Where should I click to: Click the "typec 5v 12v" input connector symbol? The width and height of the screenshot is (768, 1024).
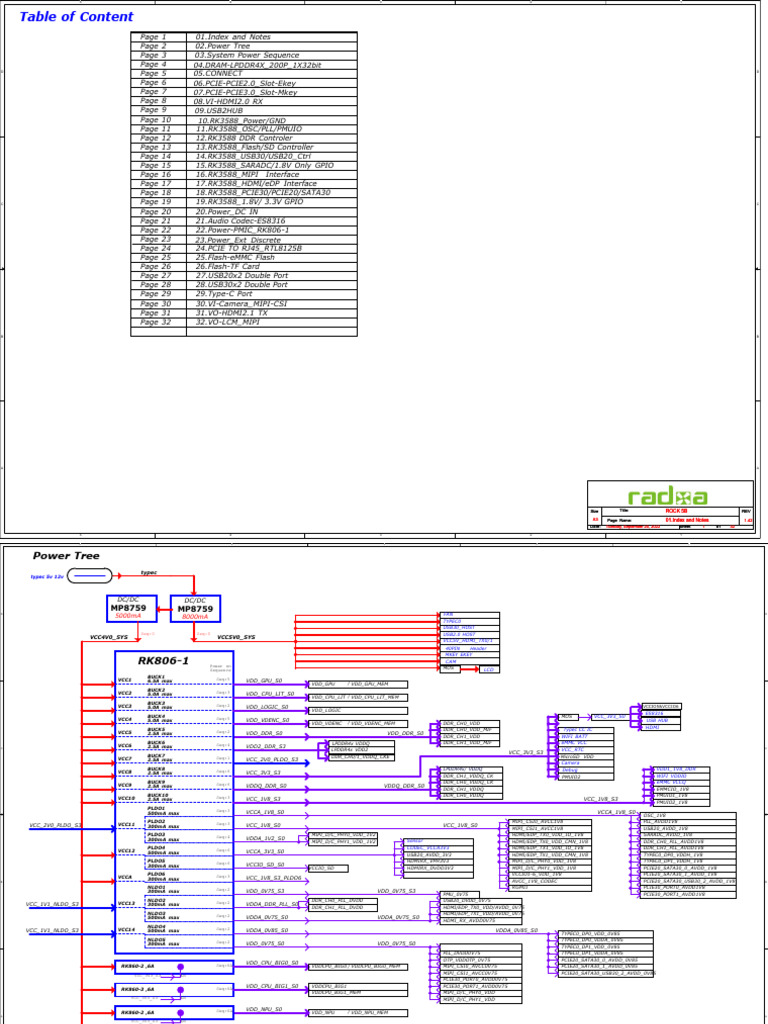[x=89, y=576]
